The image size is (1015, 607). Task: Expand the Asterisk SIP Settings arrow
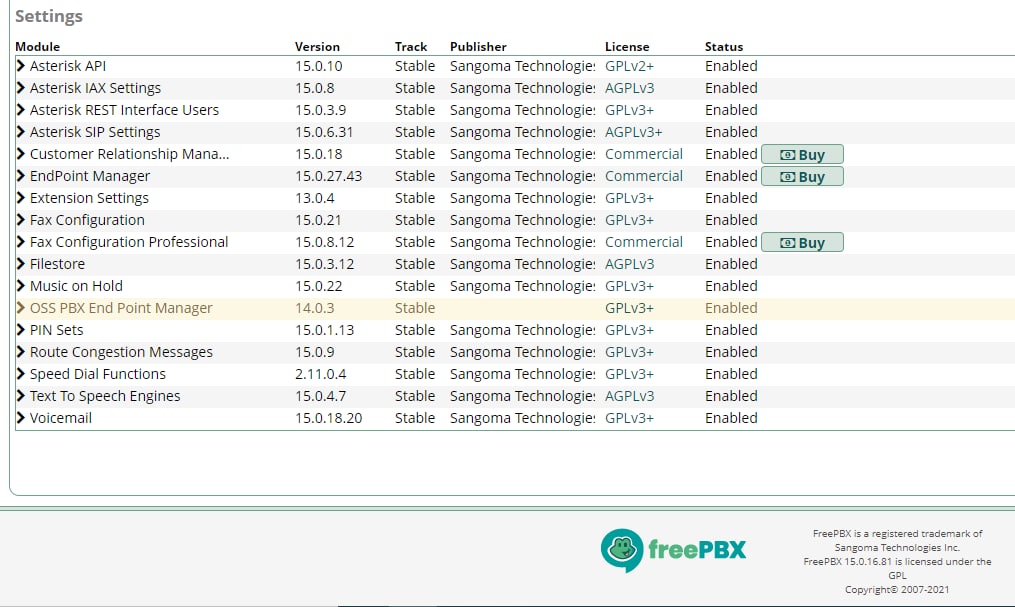[21, 132]
